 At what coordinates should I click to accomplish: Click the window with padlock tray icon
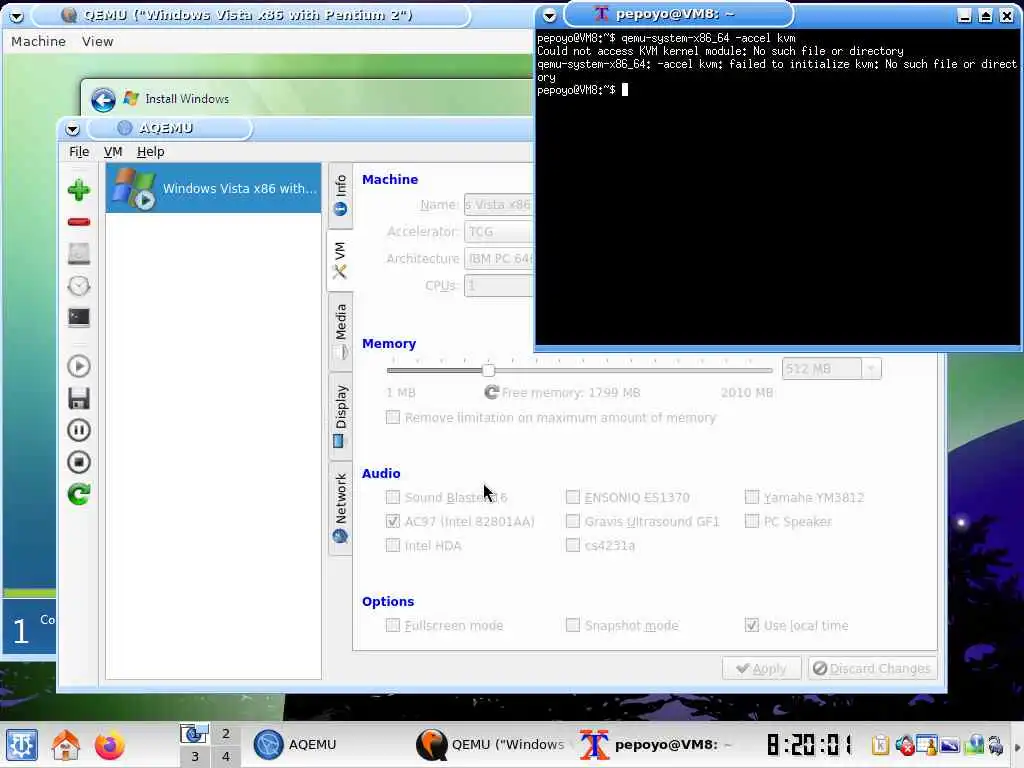tap(927, 744)
